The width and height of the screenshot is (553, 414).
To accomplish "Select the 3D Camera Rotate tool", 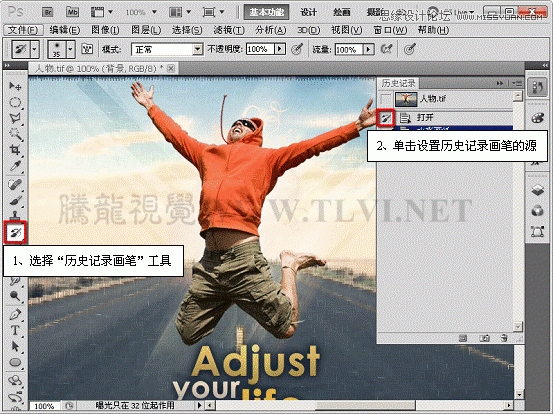I will point(15,397).
